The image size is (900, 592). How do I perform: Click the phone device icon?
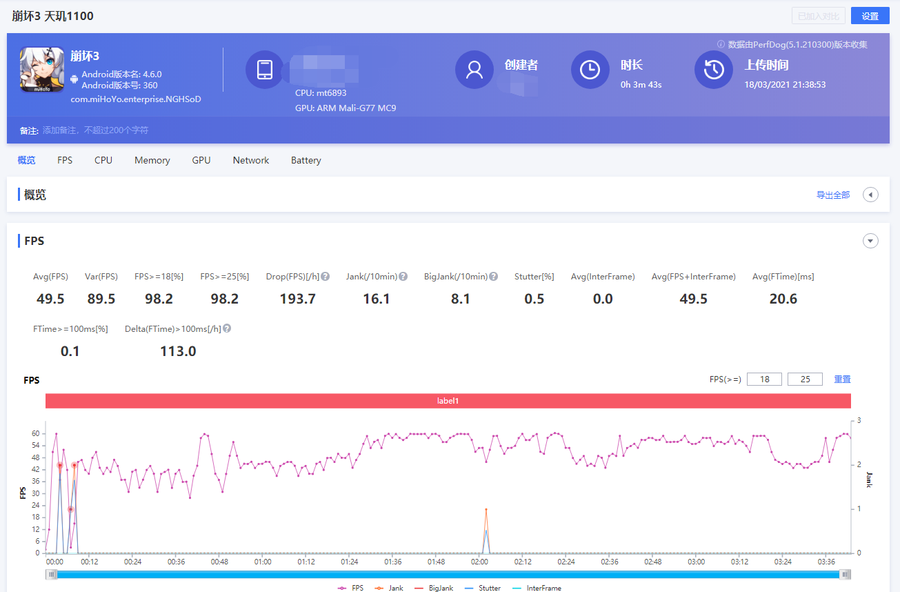click(265, 70)
